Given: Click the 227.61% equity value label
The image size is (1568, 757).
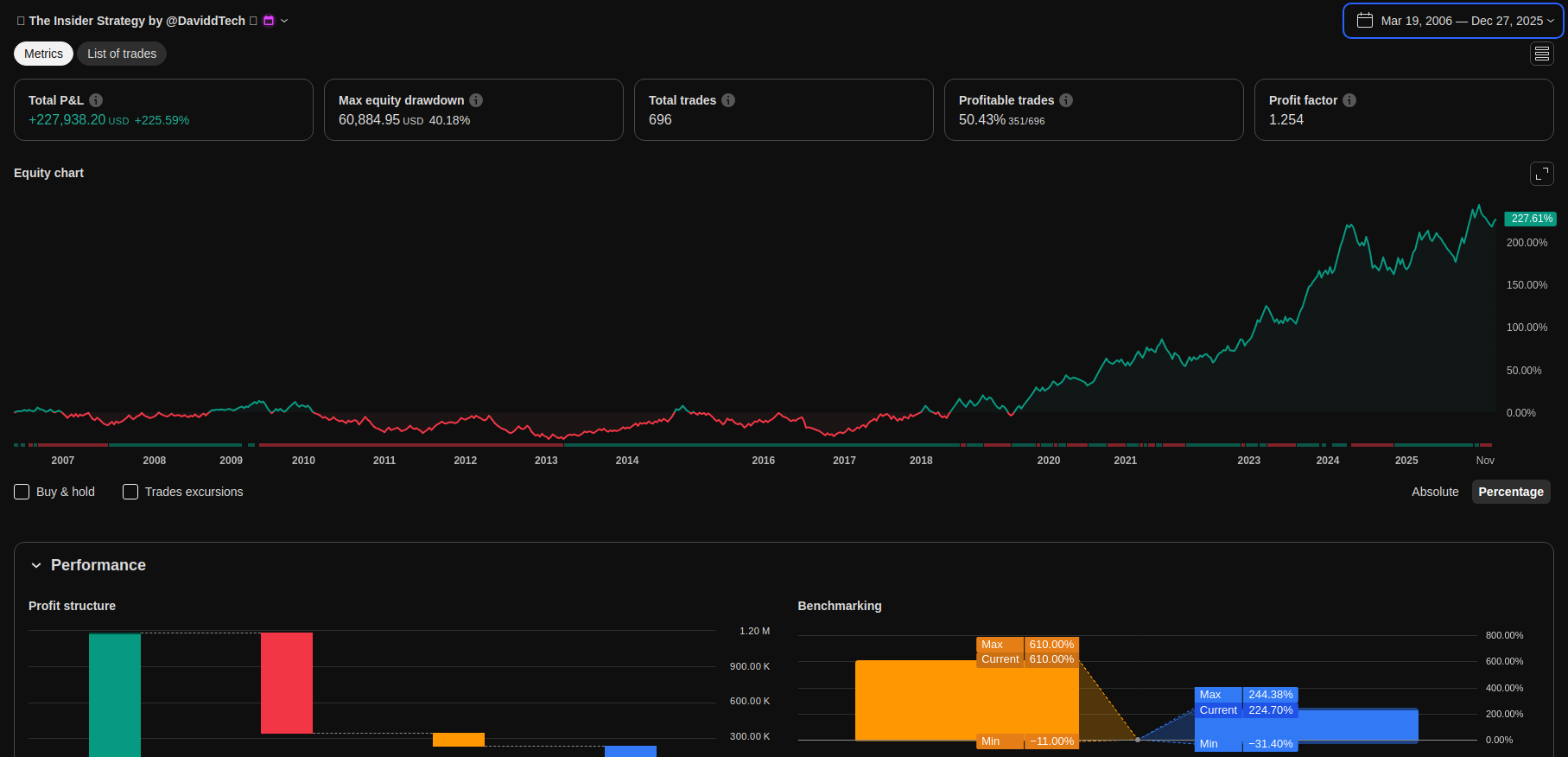Looking at the screenshot, I should (x=1531, y=219).
